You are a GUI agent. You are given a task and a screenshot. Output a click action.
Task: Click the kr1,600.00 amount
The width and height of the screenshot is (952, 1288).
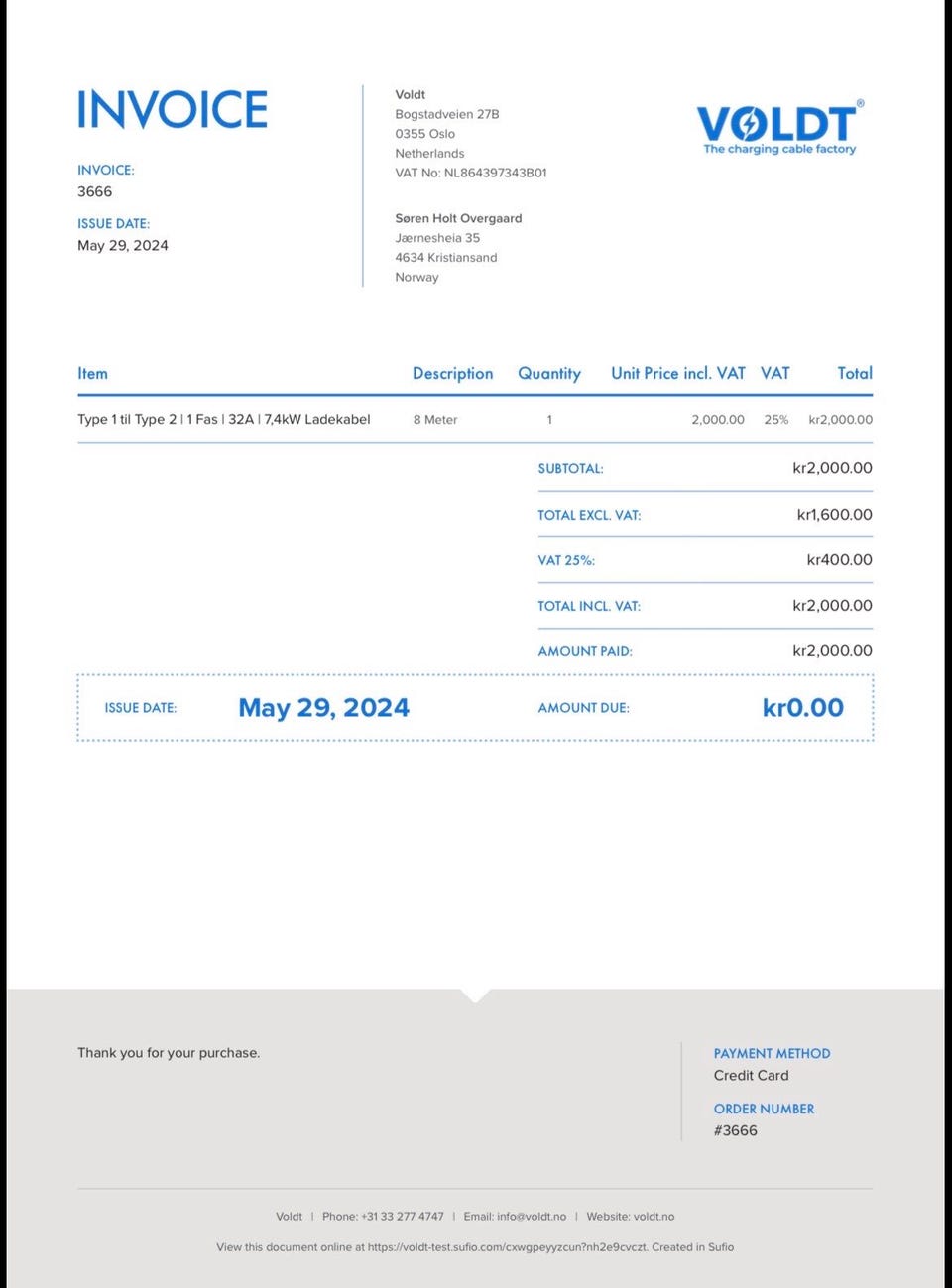pos(835,515)
